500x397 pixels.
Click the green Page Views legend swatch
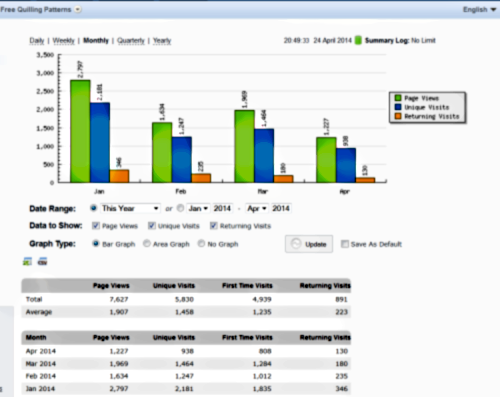(398, 98)
